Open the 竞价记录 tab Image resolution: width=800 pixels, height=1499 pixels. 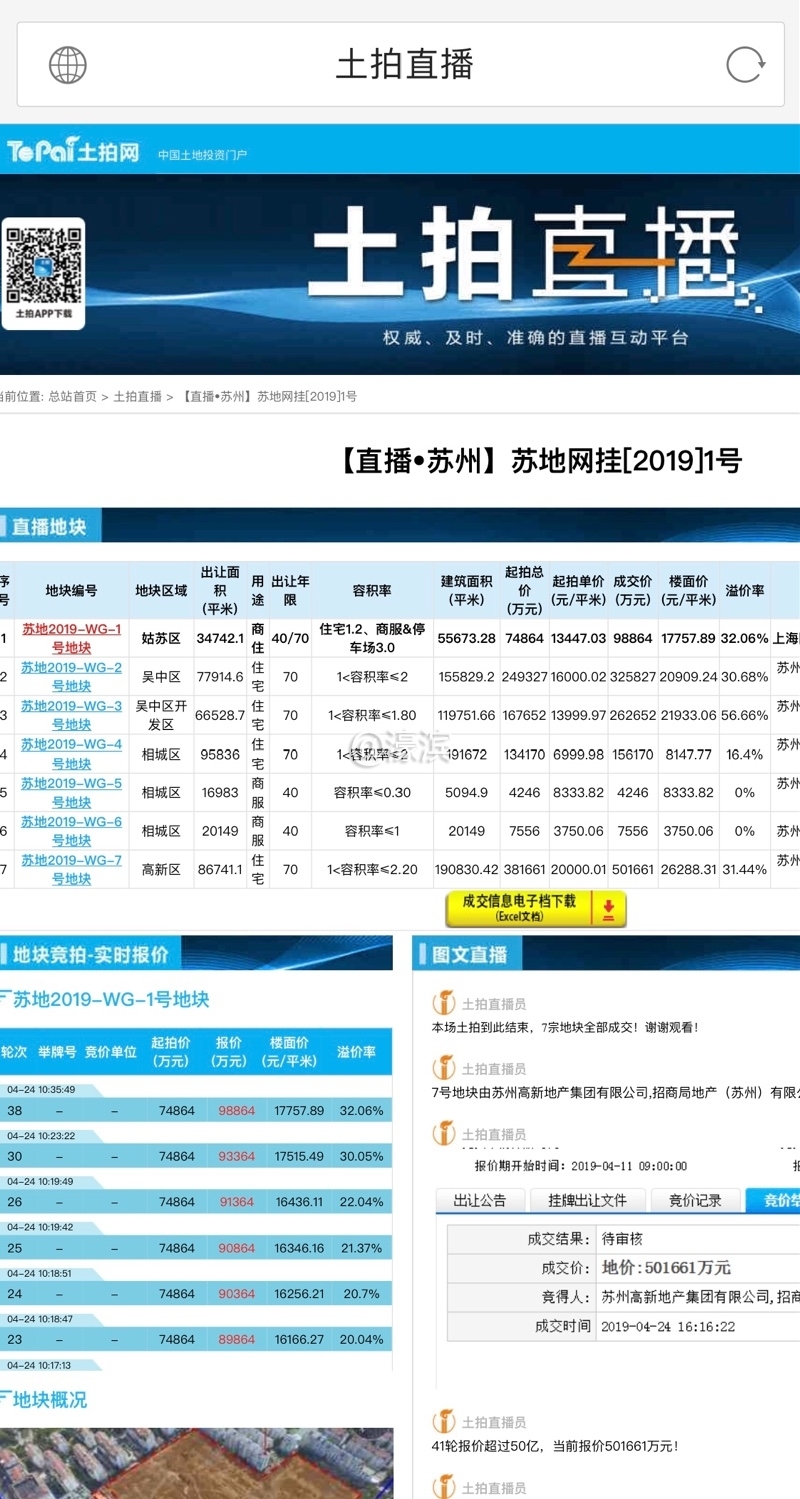coord(695,1200)
